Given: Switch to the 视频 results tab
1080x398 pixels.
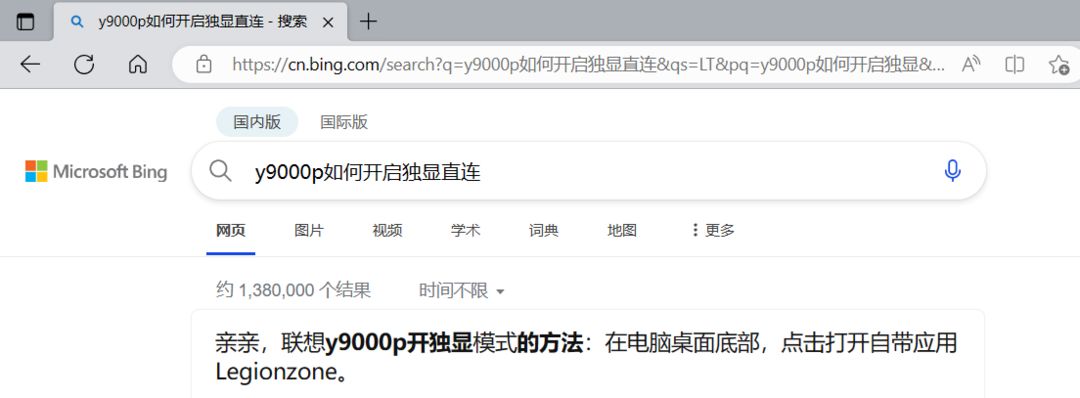Looking at the screenshot, I should click(x=387, y=231).
